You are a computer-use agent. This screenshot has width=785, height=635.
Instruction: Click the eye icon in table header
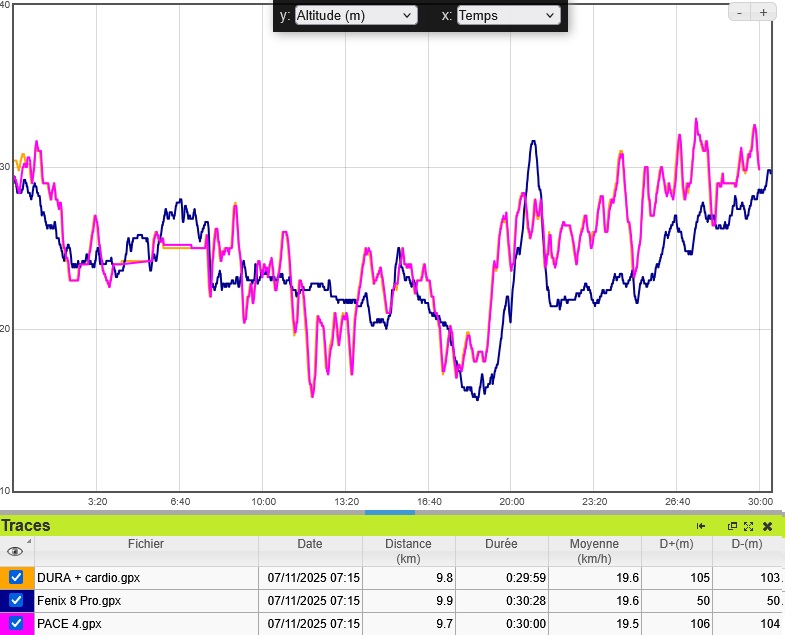tap(15, 550)
